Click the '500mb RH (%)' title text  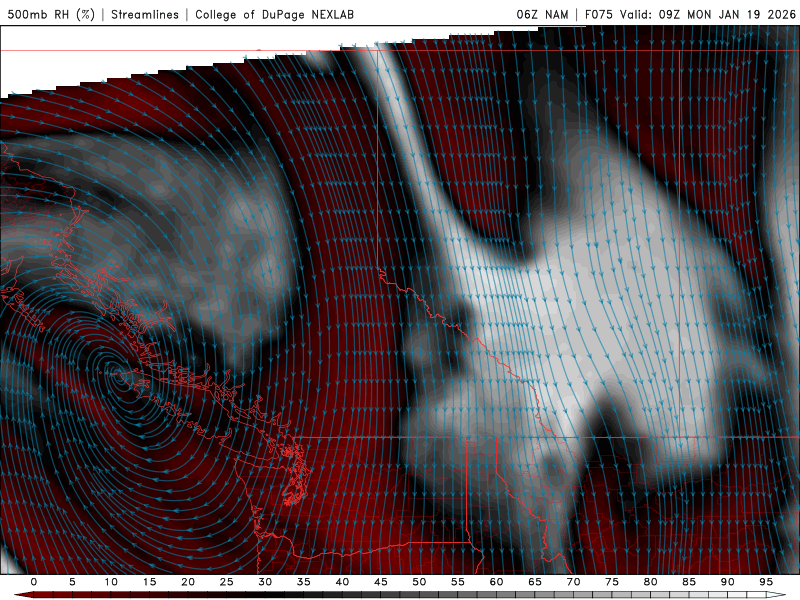click(51, 14)
